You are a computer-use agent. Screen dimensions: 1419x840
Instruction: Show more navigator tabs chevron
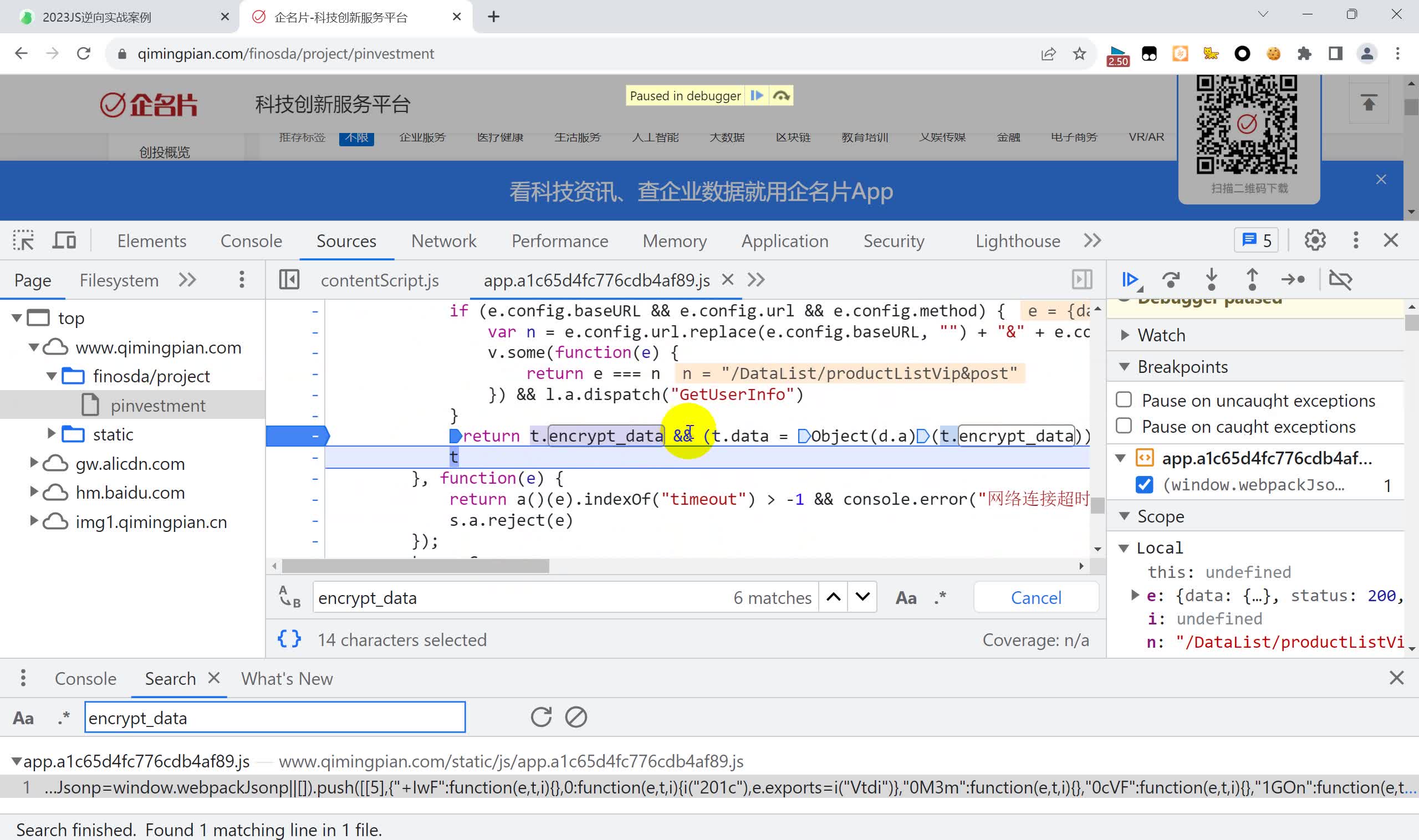tap(187, 280)
